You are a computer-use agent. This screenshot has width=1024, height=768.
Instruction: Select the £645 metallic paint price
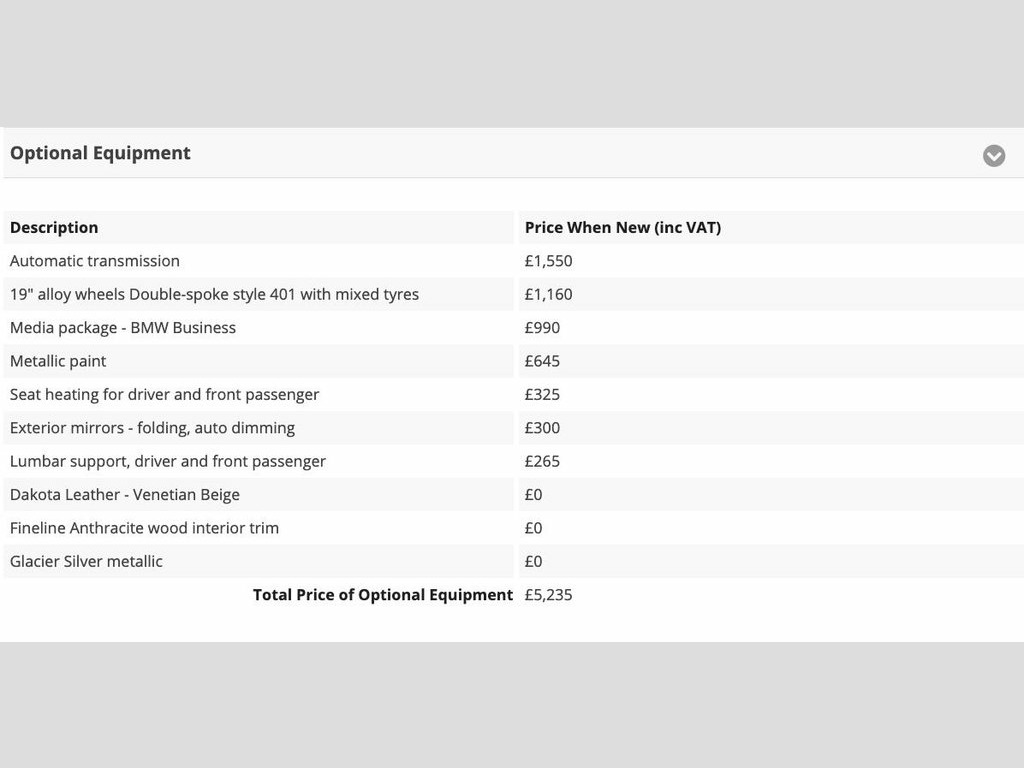pyautogui.click(x=542, y=361)
